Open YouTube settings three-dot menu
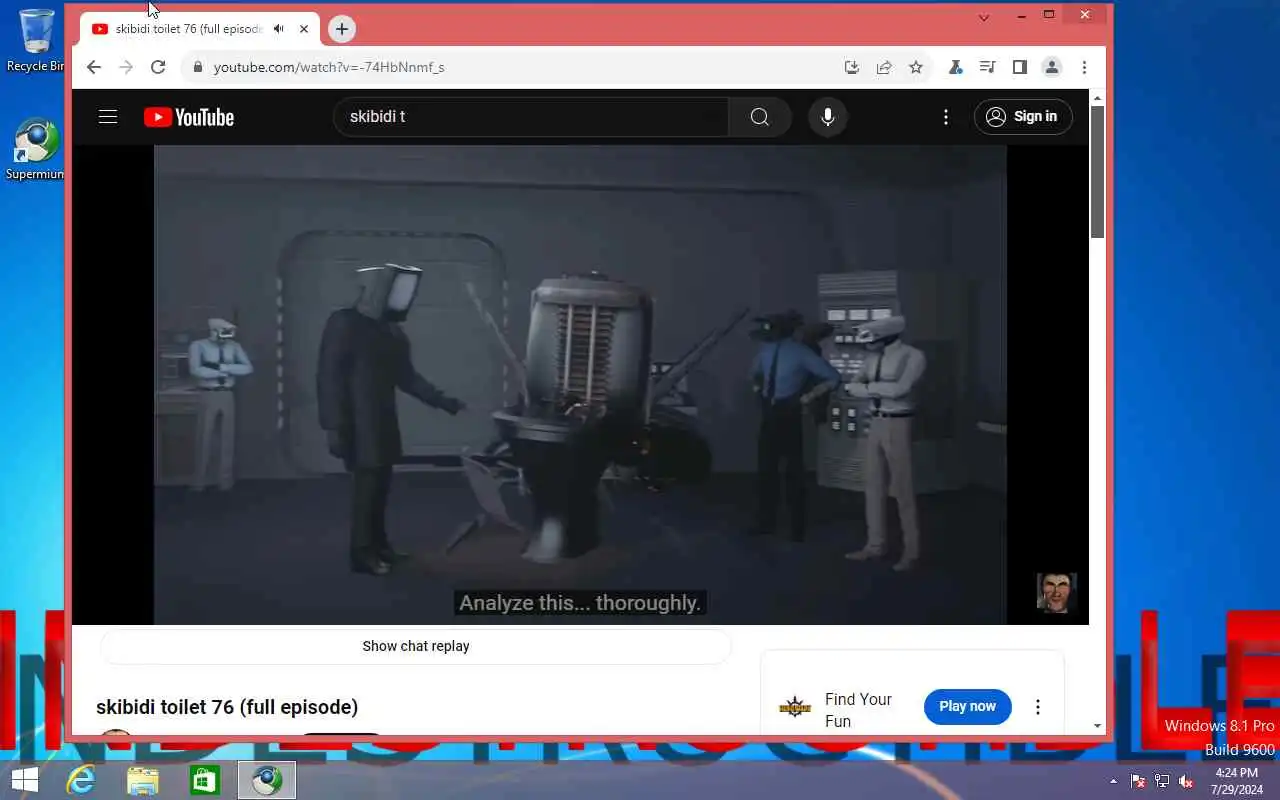Screen dimensions: 1280x800 [x=946, y=117]
